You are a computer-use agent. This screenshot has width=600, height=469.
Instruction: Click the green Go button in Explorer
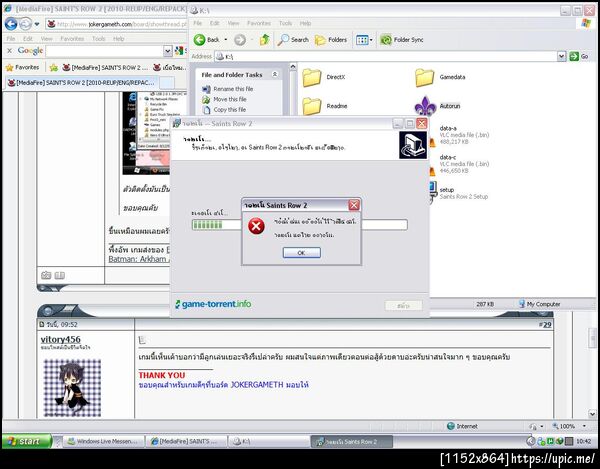[x=579, y=57]
